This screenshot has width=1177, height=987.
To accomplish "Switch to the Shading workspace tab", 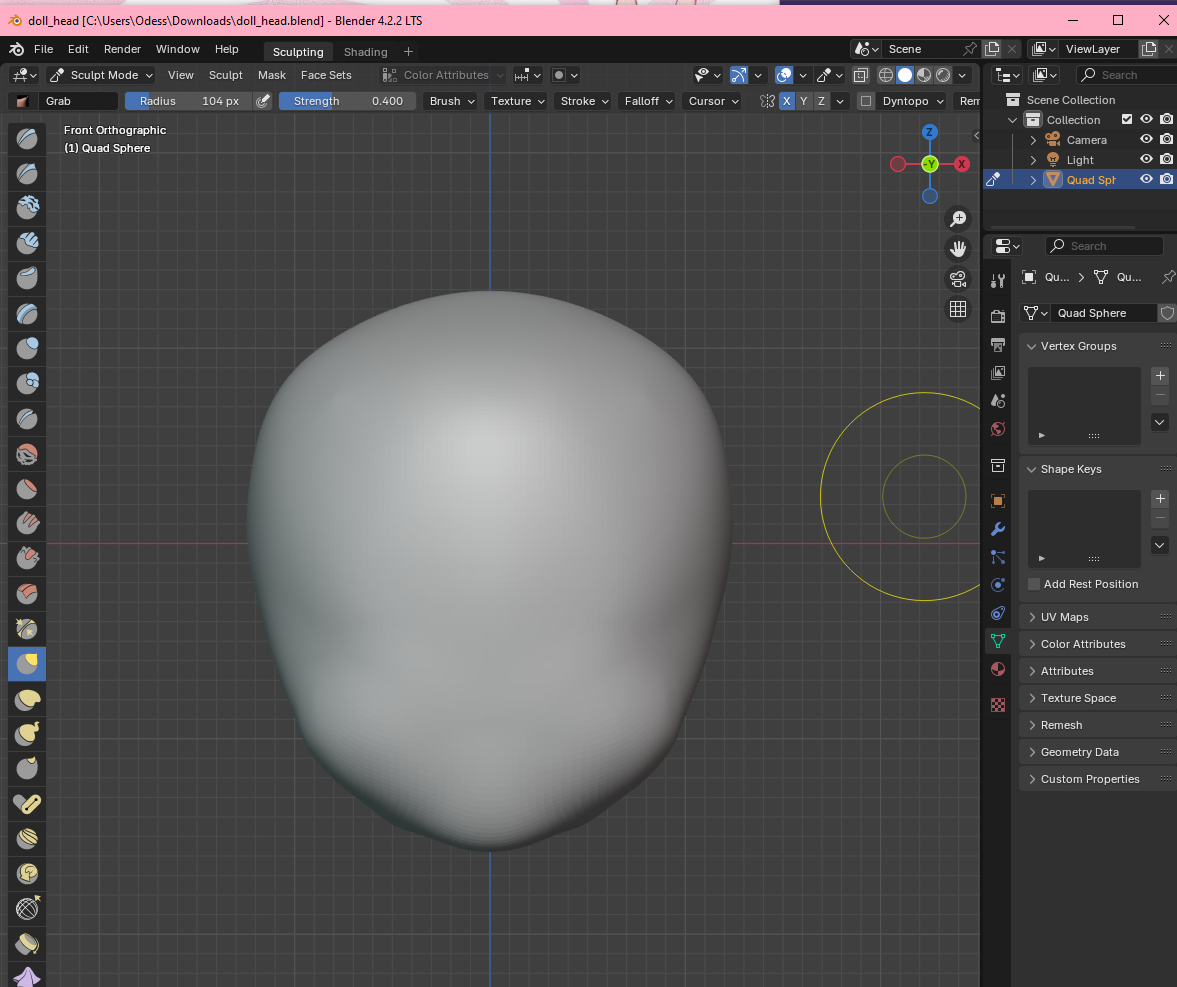I will pos(365,52).
